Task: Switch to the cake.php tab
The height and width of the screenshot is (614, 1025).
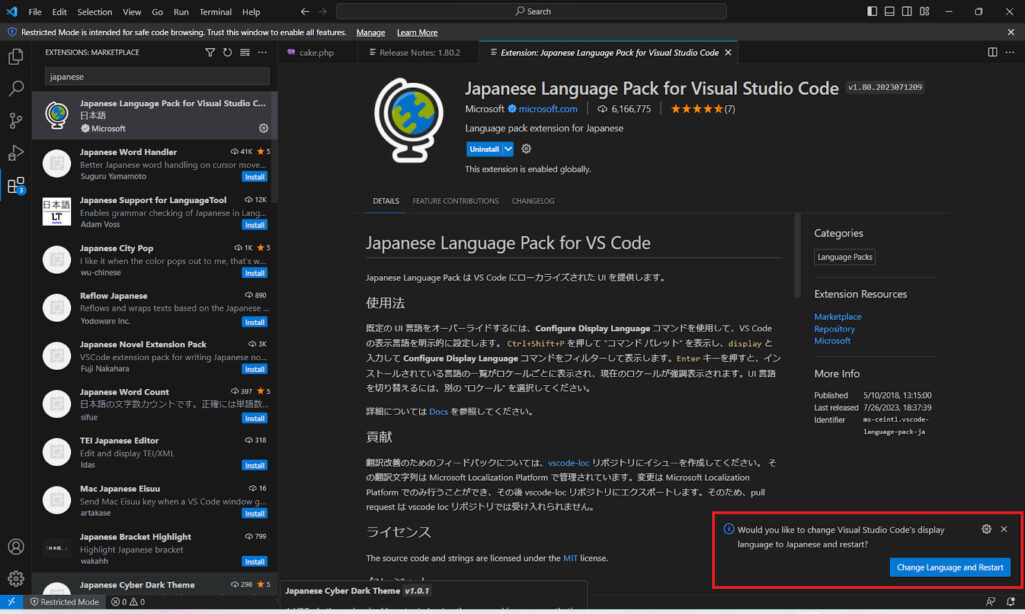Action: [x=317, y=52]
